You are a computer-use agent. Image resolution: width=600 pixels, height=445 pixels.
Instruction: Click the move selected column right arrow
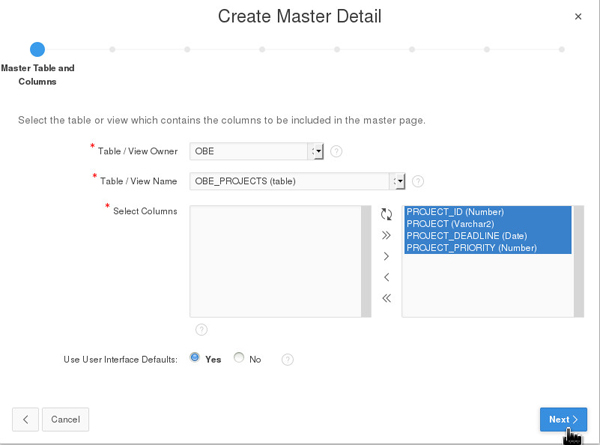click(x=386, y=257)
